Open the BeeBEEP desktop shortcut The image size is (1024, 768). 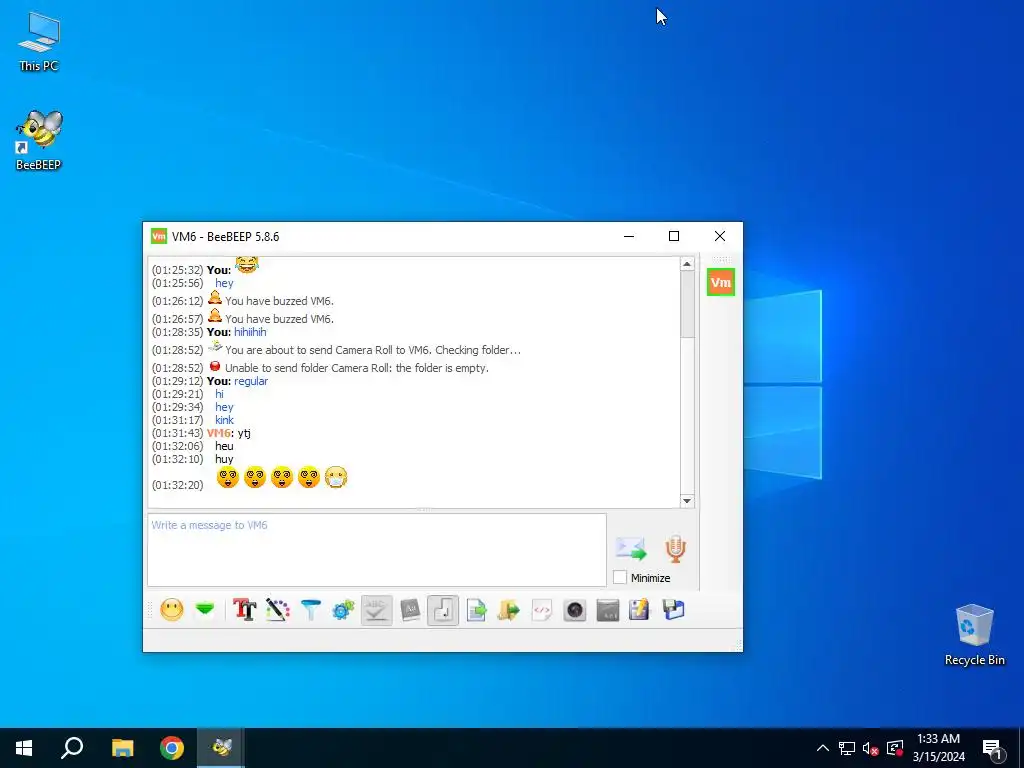[39, 140]
